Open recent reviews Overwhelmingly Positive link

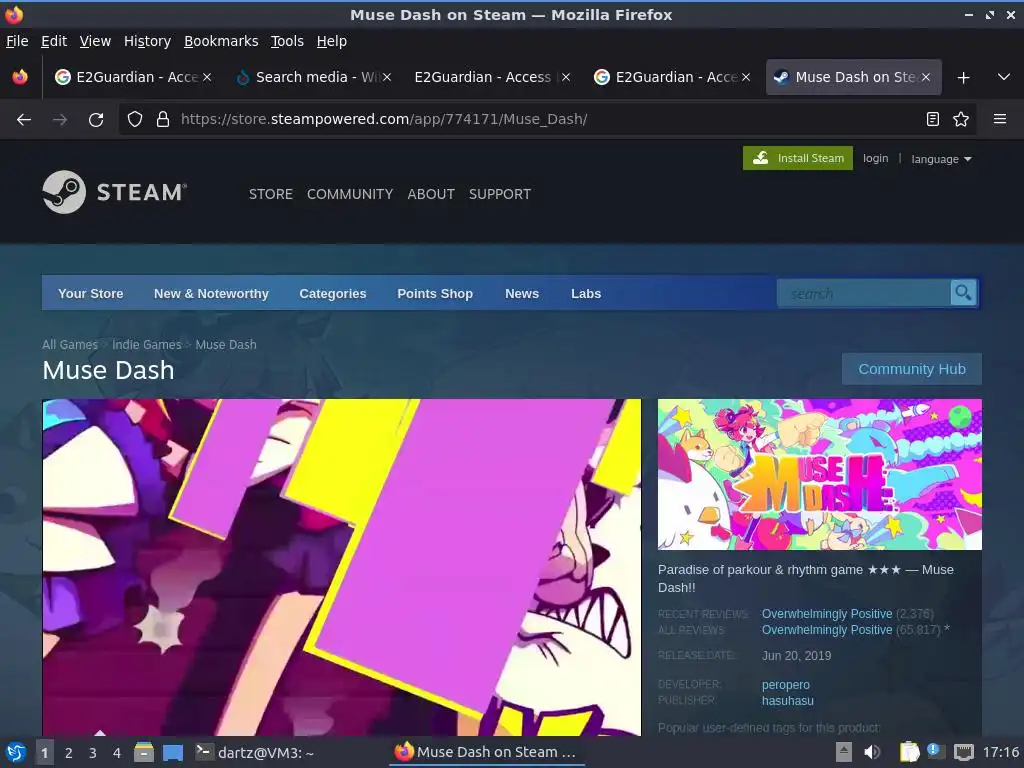[827, 614]
